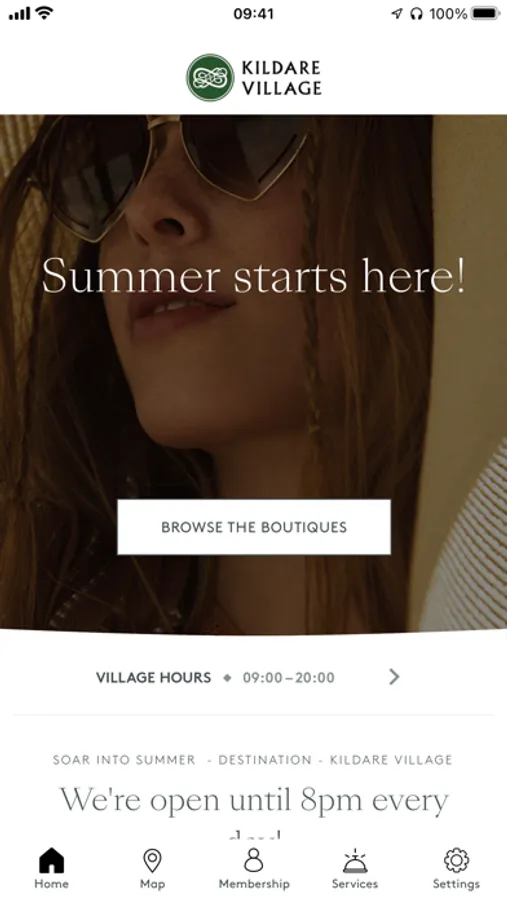Open the Village Hours label

coord(153,677)
